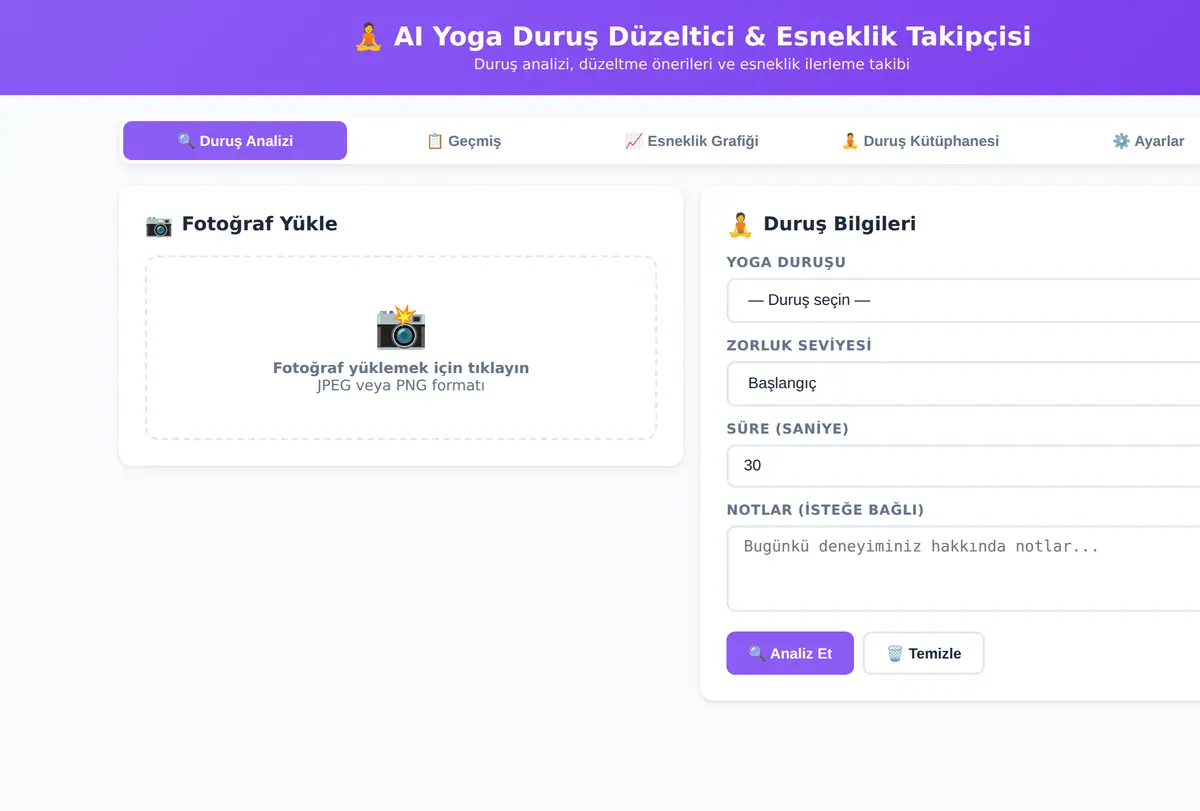Click the 'ZORLUK SEVİYESİ' field label

point(799,345)
